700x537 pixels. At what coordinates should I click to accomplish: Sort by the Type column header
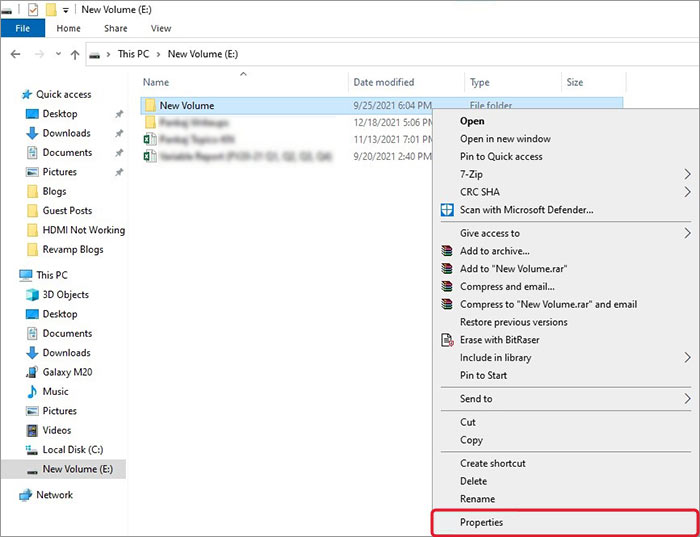pyautogui.click(x=479, y=82)
